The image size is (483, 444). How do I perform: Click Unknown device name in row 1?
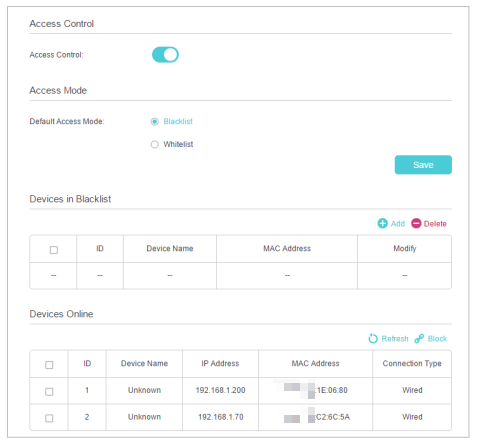pyautogui.click(x=144, y=390)
